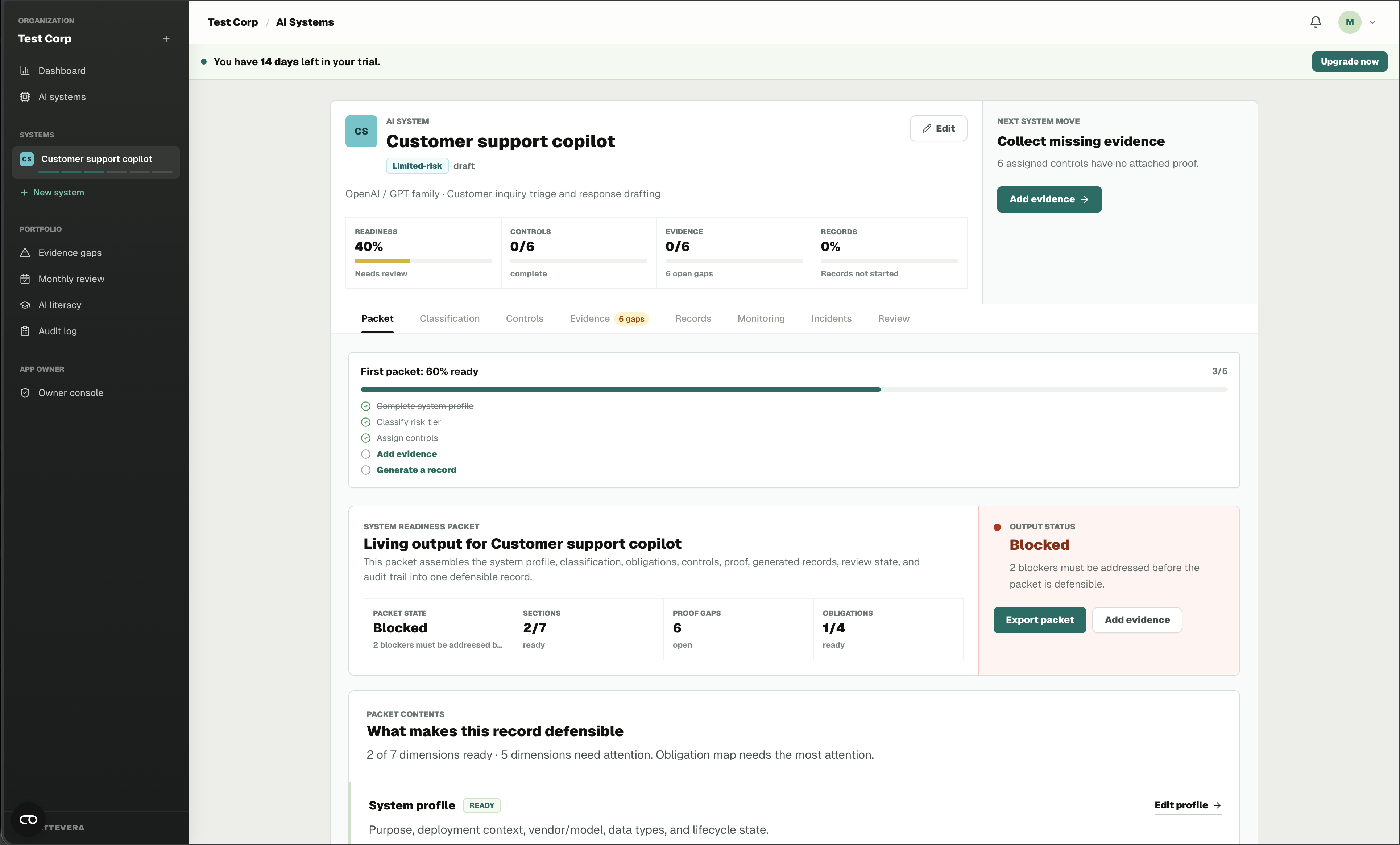The height and width of the screenshot is (845, 1400).
Task: Expand the user account menu chevron
Action: pyautogui.click(x=1372, y=22)
